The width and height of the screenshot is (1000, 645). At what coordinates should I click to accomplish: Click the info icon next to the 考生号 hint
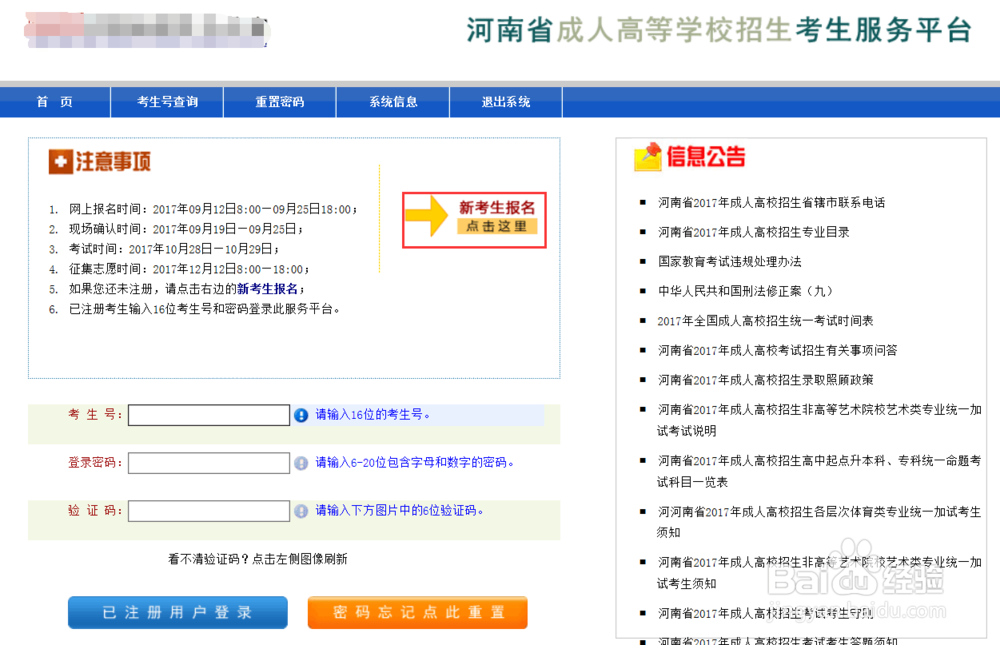tap(301, 415)
